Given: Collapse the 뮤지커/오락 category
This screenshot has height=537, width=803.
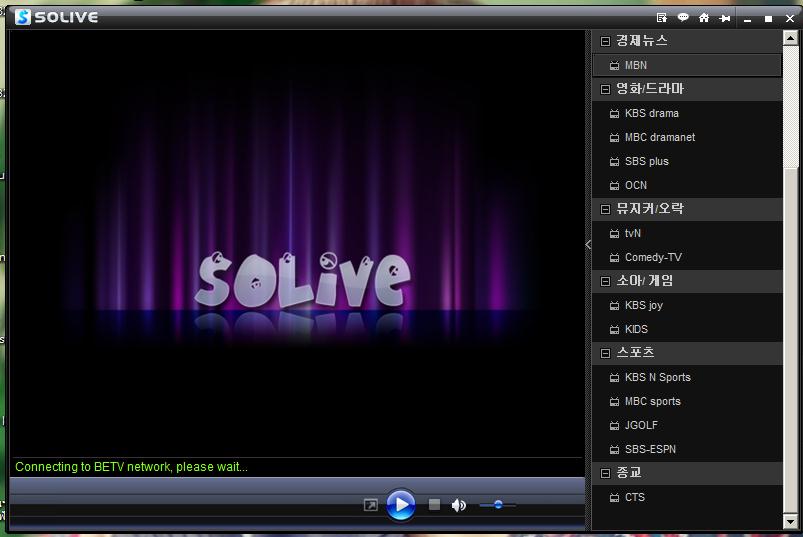Looking at the screenshot, I should point(605,209).
